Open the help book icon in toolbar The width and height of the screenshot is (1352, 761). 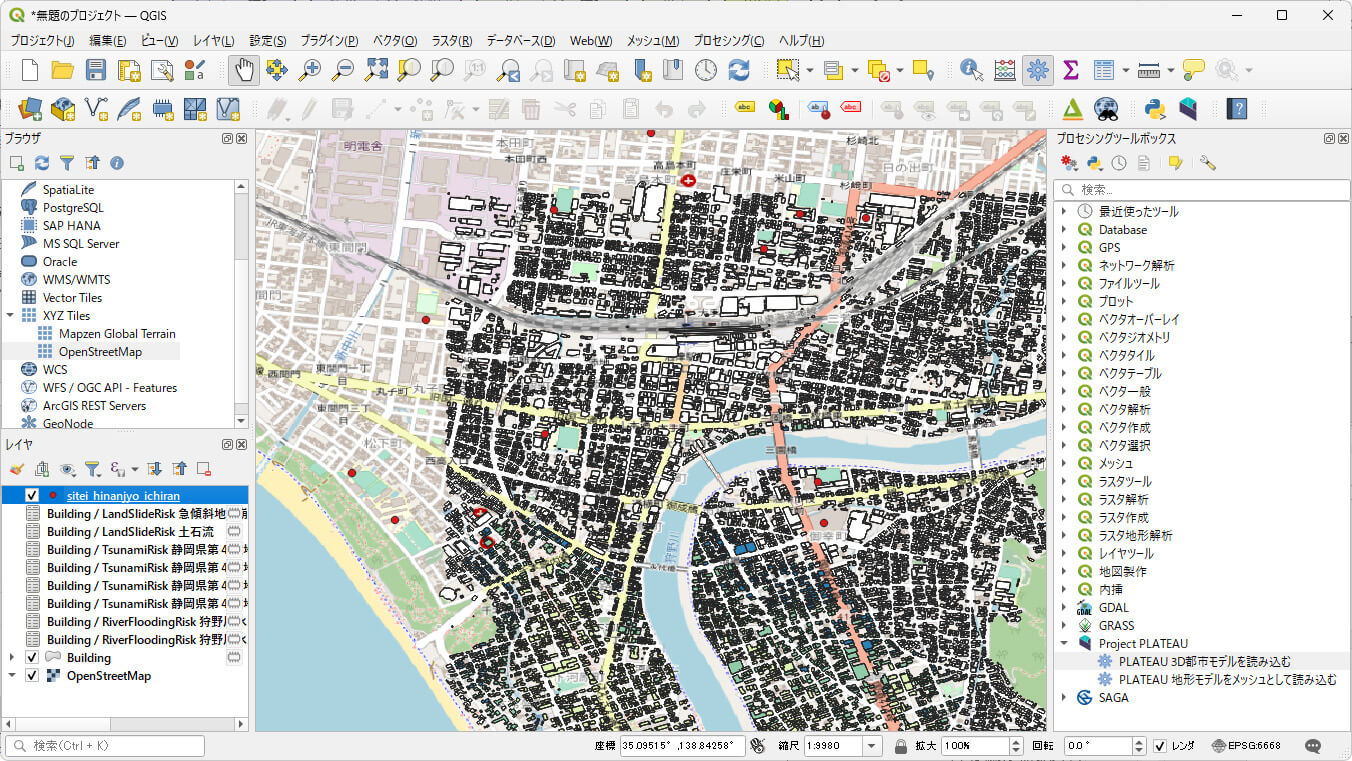pyautogui.click(x=1237, y=108)
